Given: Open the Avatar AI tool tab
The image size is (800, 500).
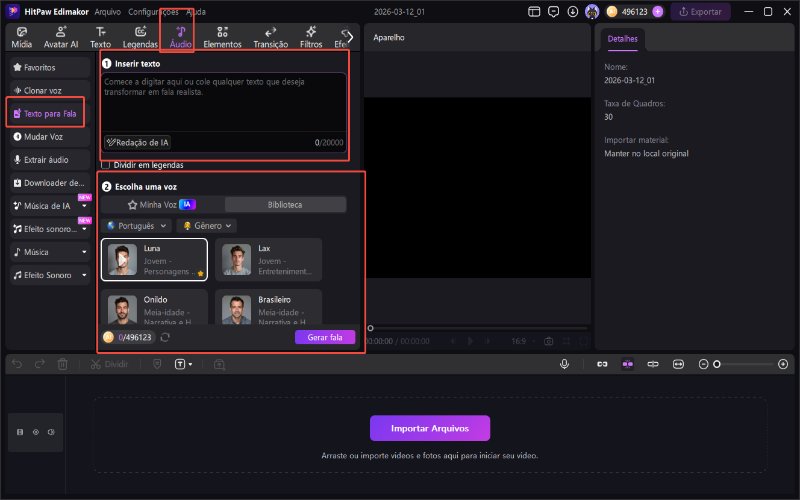Looking at the screenshot, I should pyautogui.click(x=62, y=37).
